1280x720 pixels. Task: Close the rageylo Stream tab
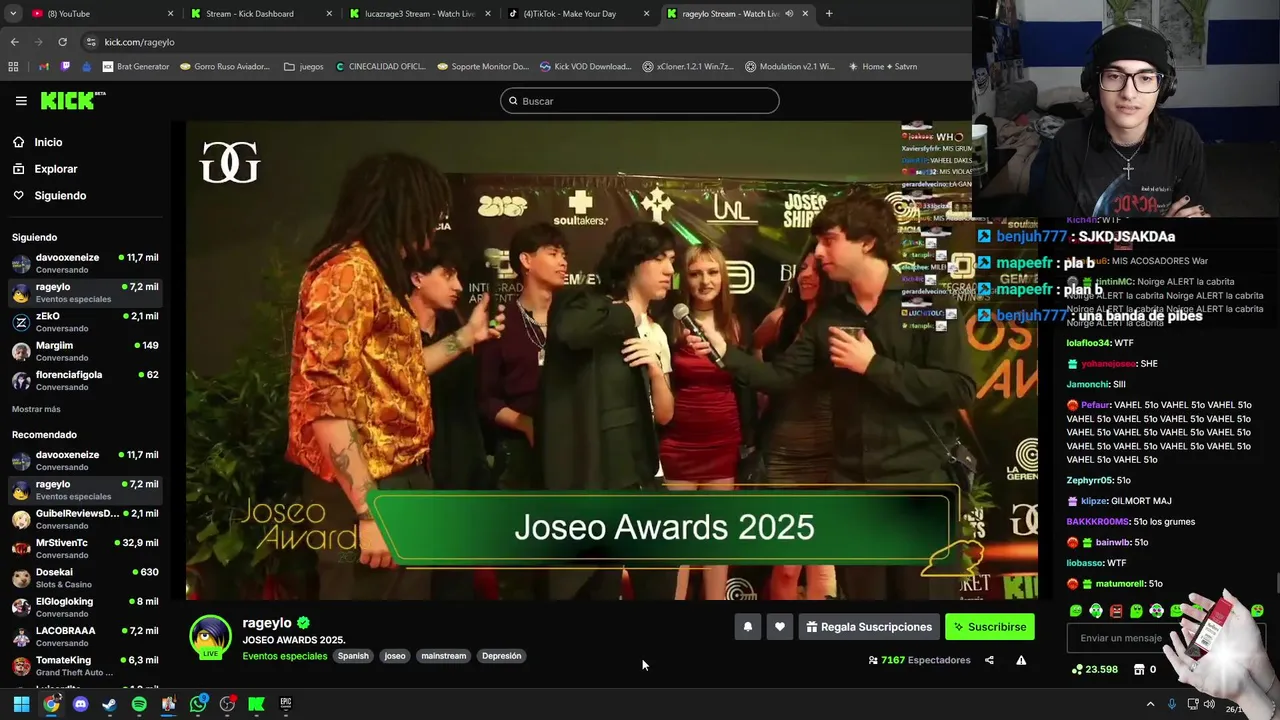(805, 14)
